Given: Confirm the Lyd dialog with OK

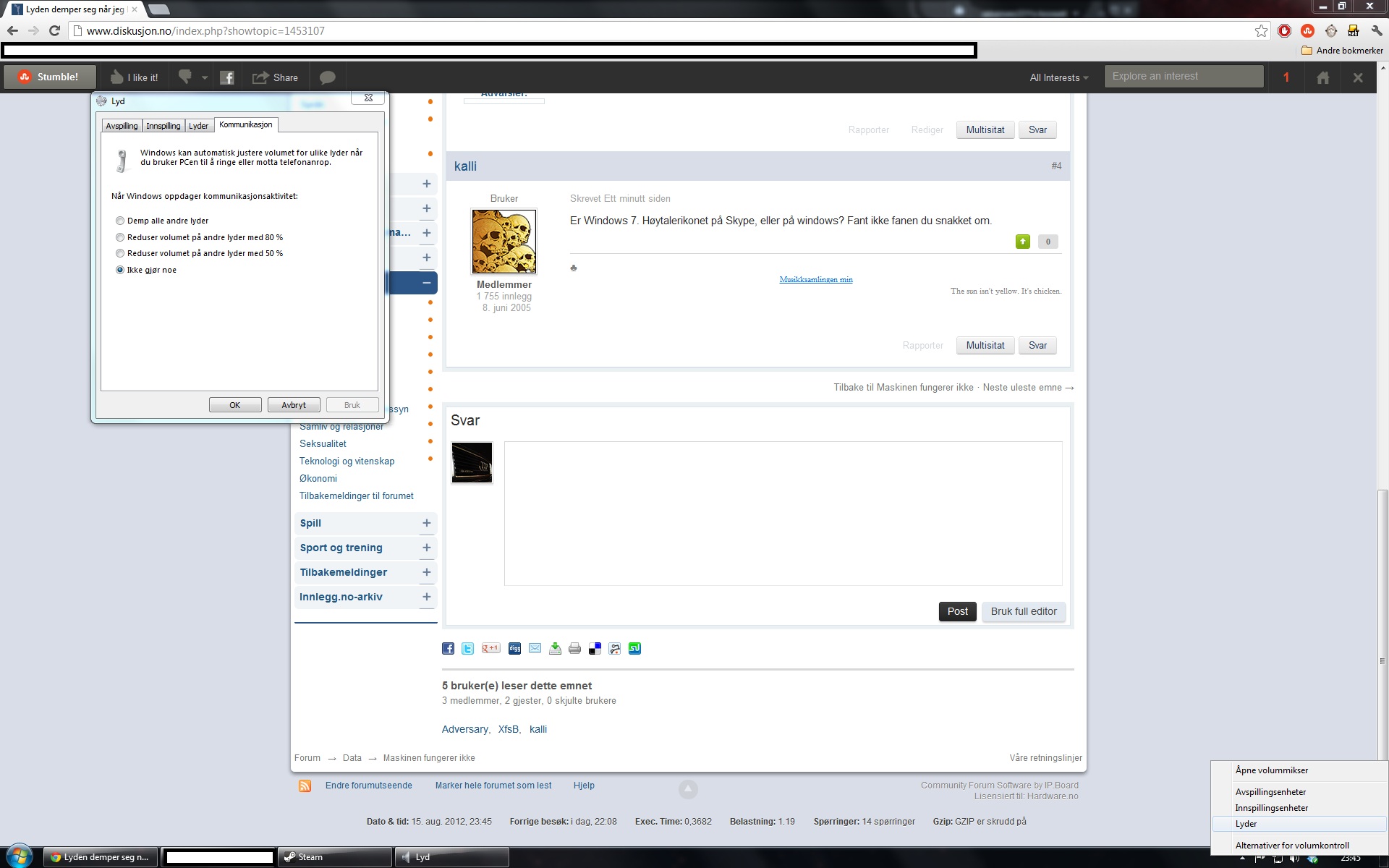Looking at the screenshot, I should 235,405.
